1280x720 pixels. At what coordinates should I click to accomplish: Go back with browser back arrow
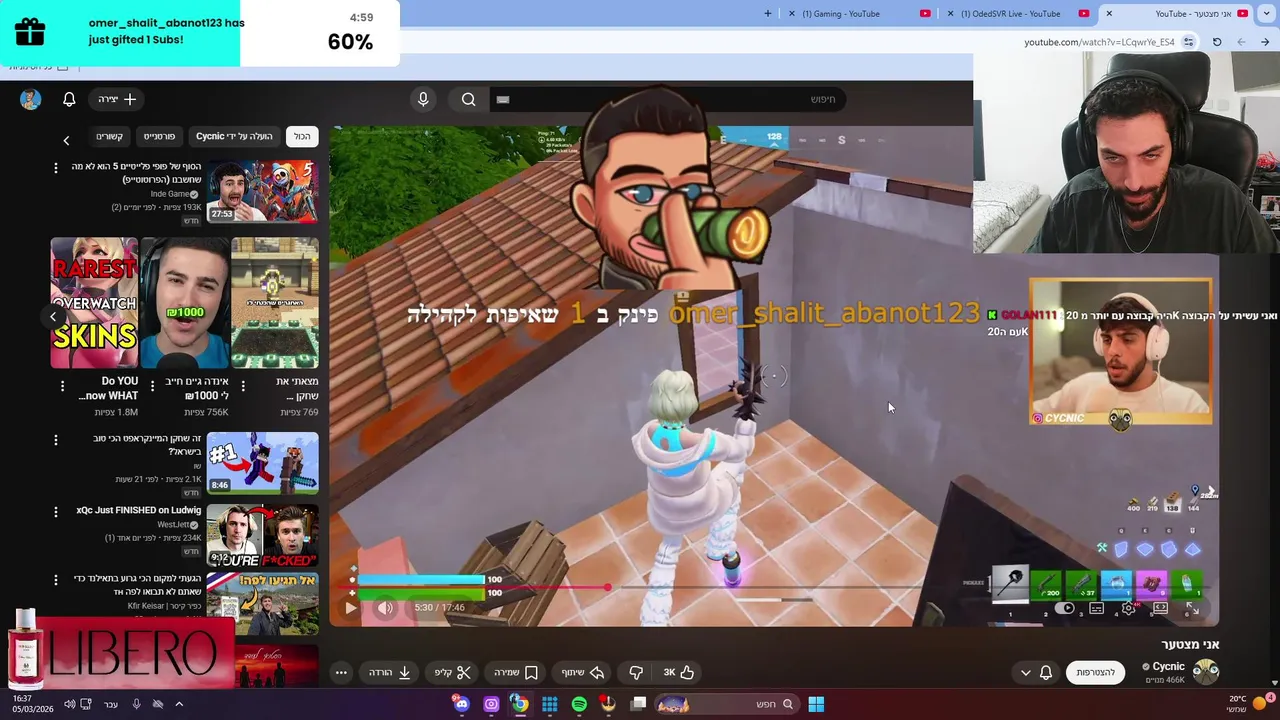click(1265, 42)
